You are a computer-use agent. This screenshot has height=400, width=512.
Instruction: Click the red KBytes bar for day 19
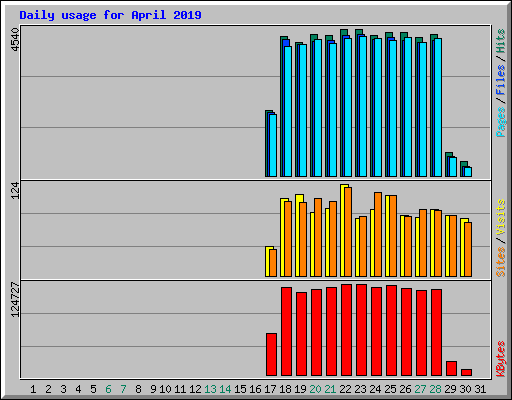pyautogui.click(x=301, y=334)
